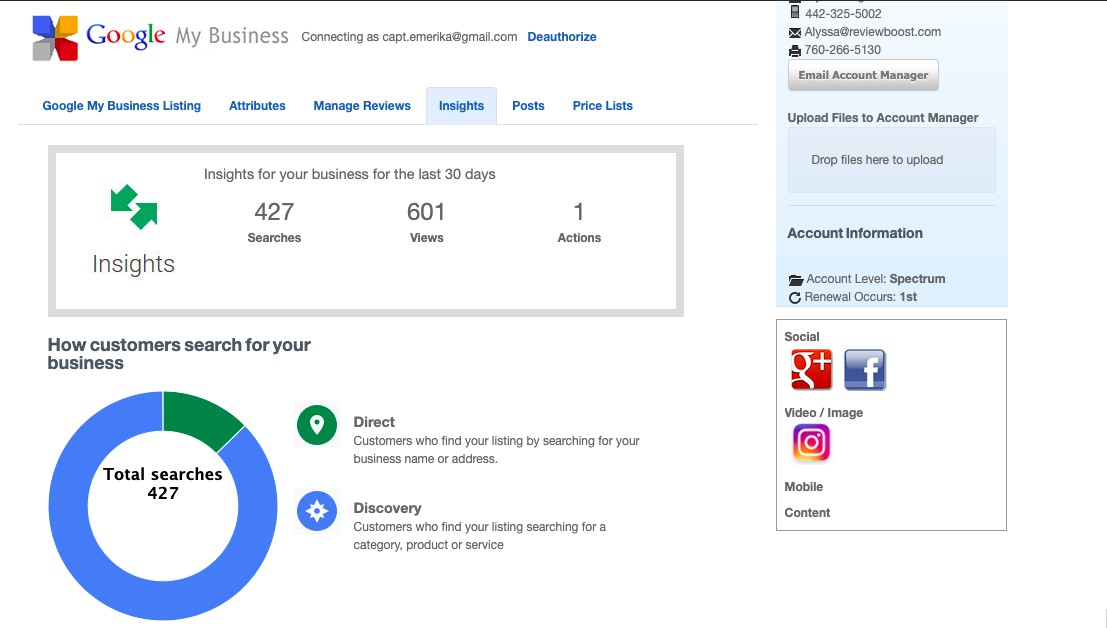
Task: Click the How customers search heading
Action: 179,354
